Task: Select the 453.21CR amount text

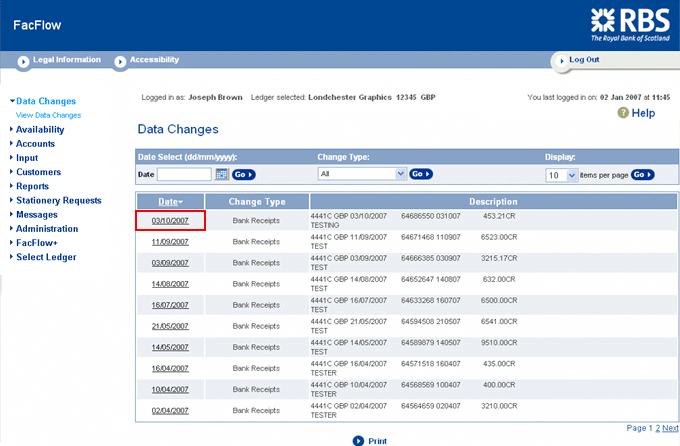Action: (x=499, y=216)
